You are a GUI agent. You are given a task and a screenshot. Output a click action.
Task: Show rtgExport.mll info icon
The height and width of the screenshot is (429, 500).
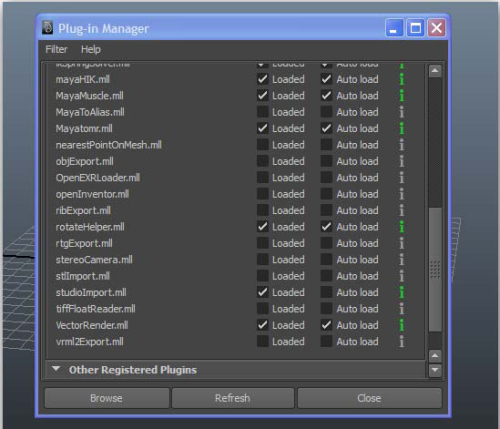(x=402, y=243)
